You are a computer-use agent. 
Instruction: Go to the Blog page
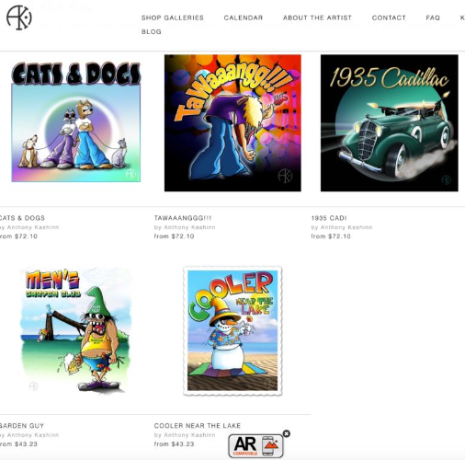[151, 32]
